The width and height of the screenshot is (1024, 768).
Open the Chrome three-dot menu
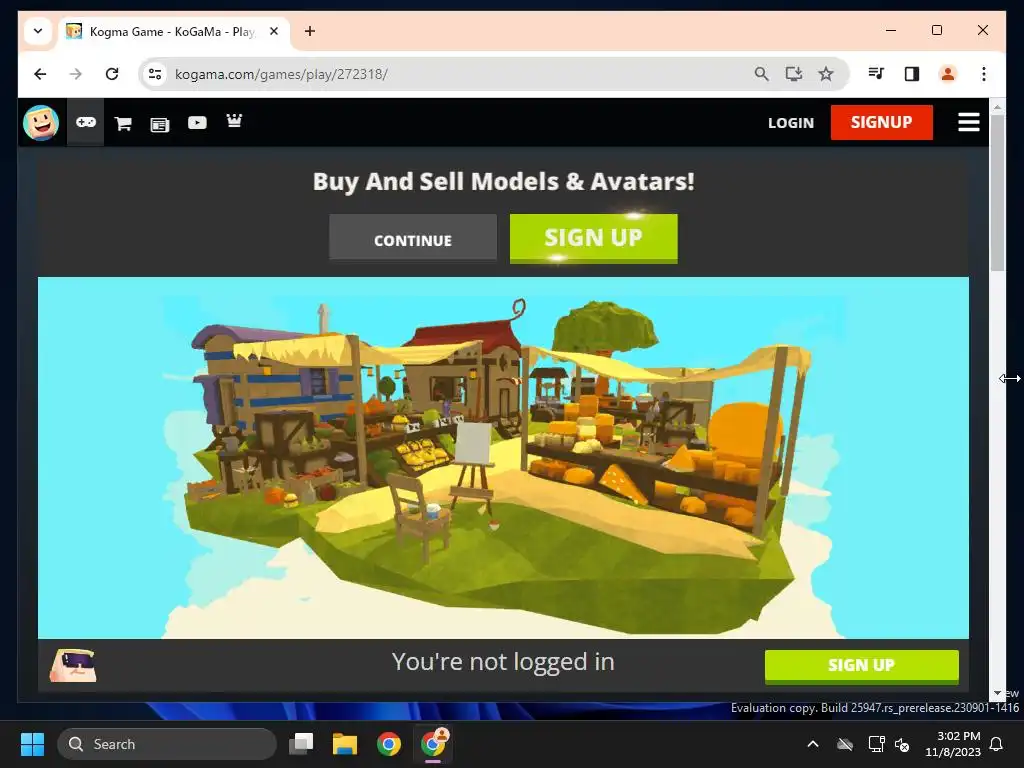tap(984, 74)
